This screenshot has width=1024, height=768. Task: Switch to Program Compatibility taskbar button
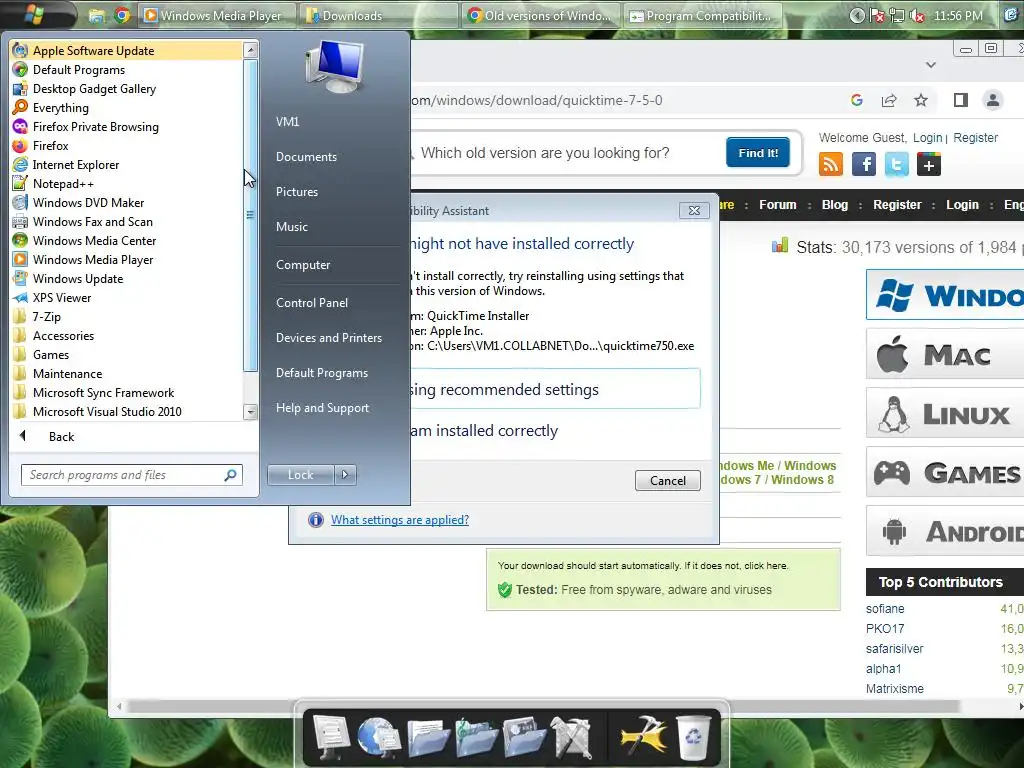701,15
